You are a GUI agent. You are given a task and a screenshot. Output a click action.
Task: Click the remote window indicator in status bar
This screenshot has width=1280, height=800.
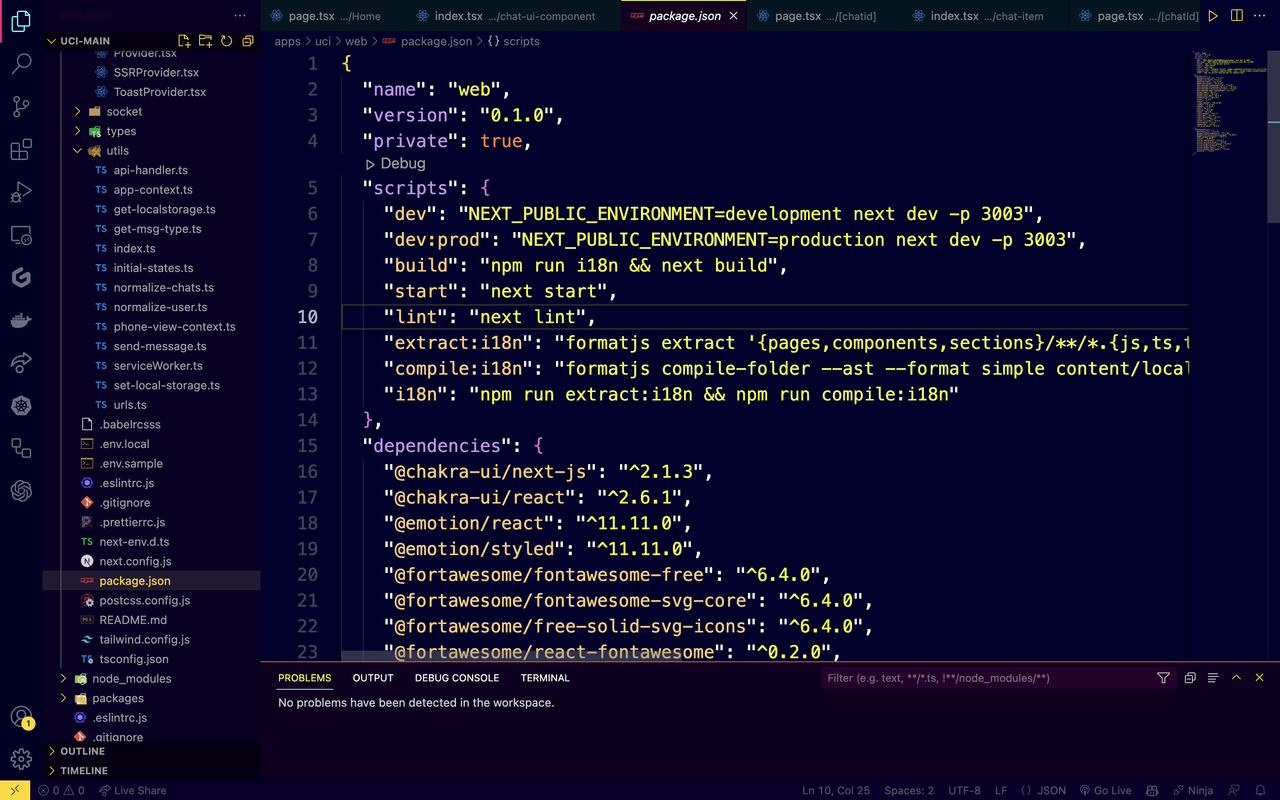tap(14, 790)
